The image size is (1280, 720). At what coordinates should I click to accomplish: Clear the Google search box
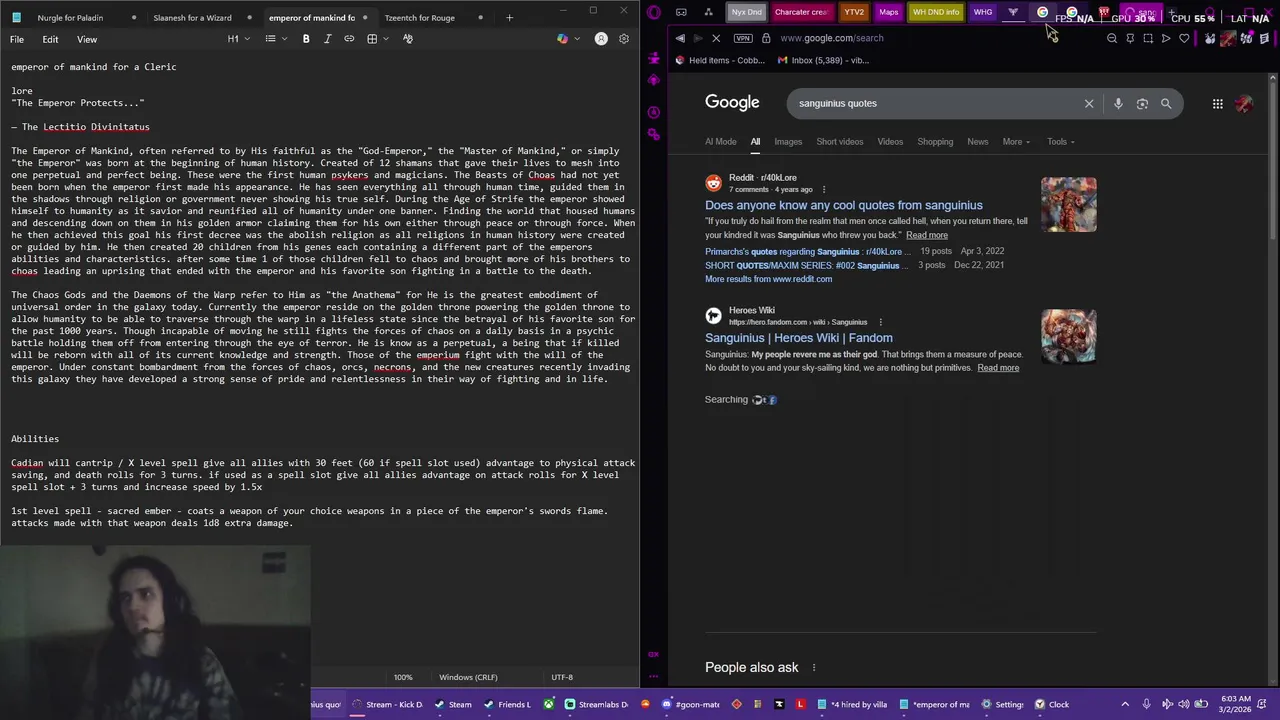1089,103
